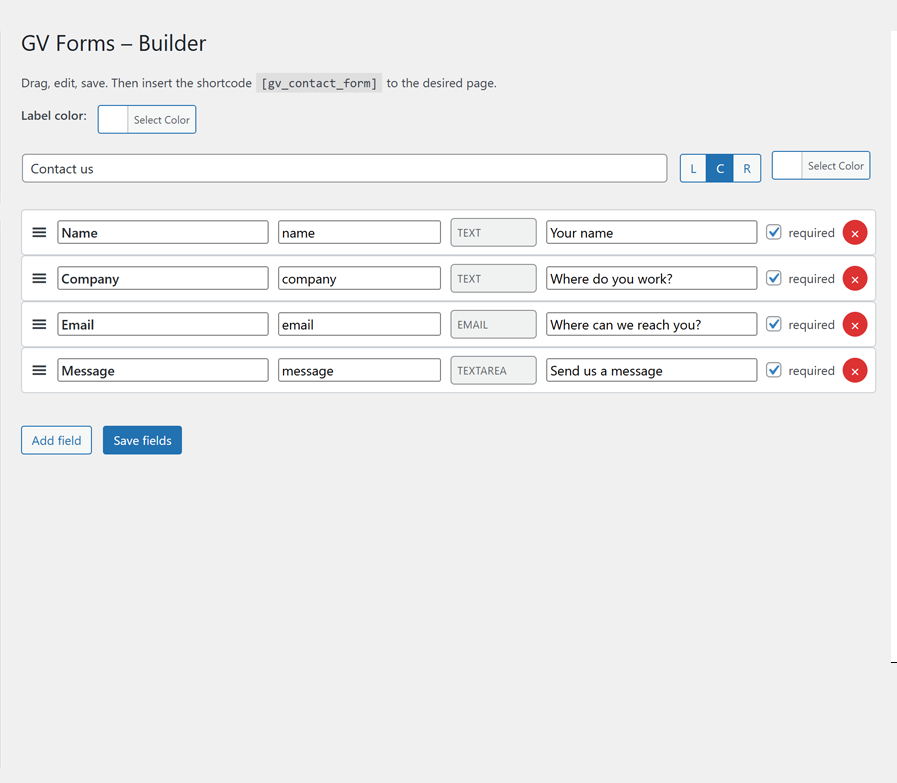The width and height of the screenshot is (897, 783).
Task: Delete the Name field with its red X
Action: [x=855, y=232]
